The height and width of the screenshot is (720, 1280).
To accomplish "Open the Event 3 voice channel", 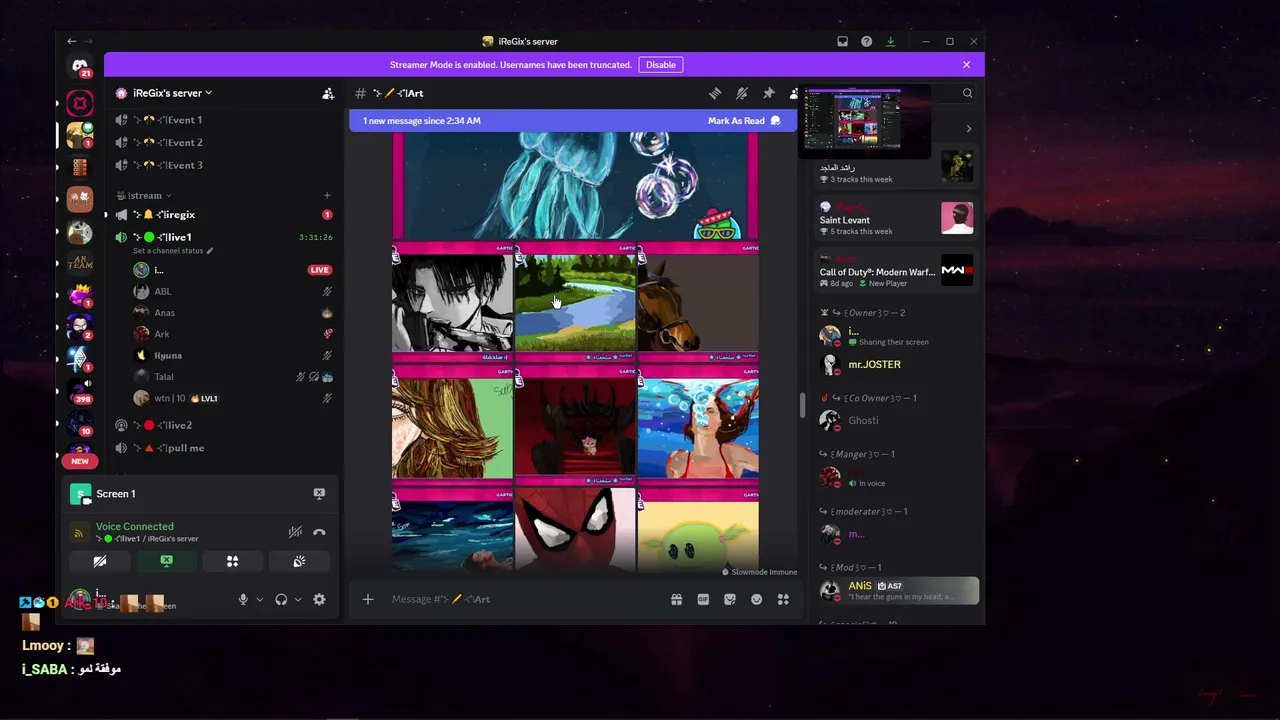I will pos(225,166).
